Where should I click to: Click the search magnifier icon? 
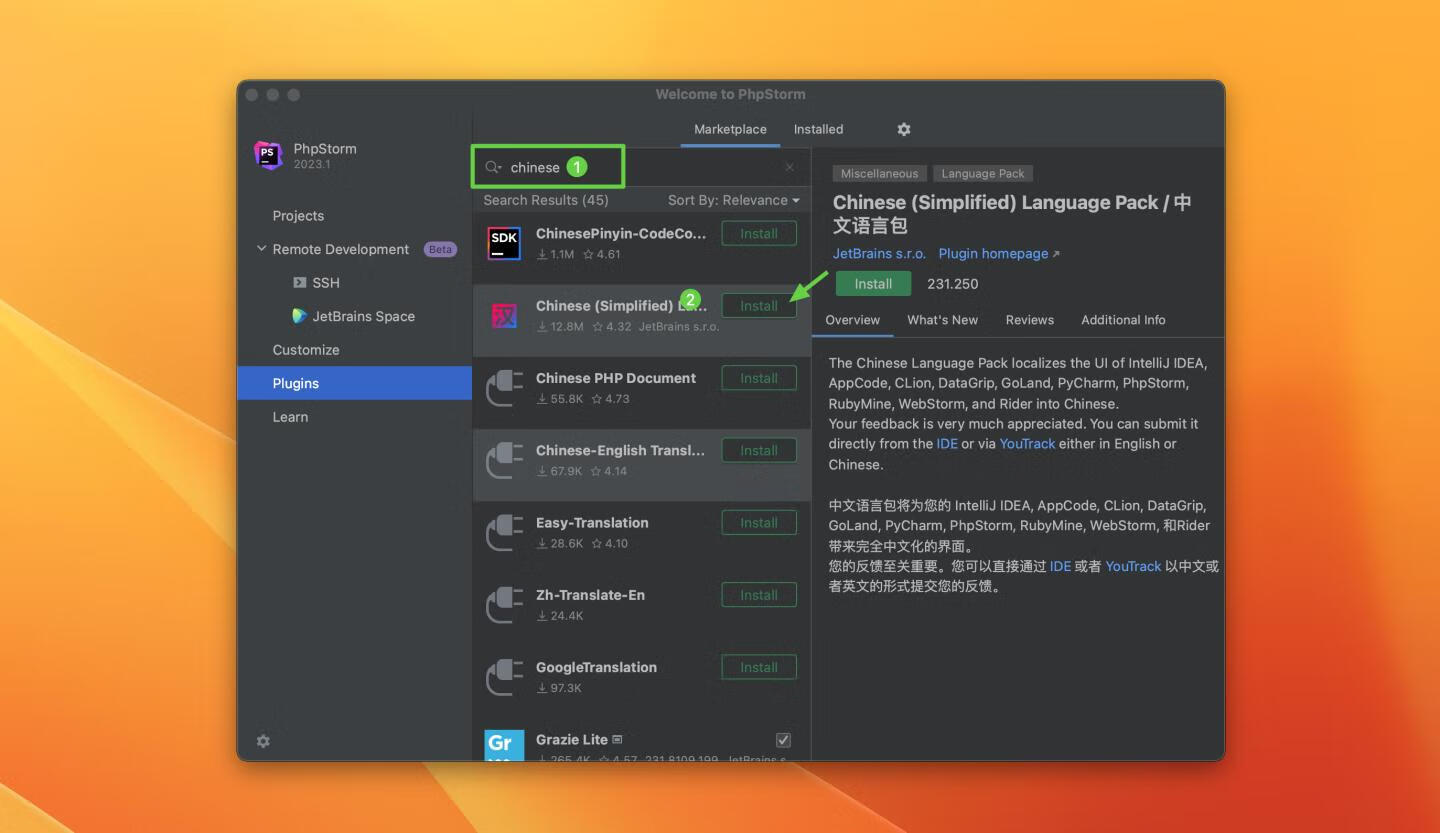click(493, 167)
